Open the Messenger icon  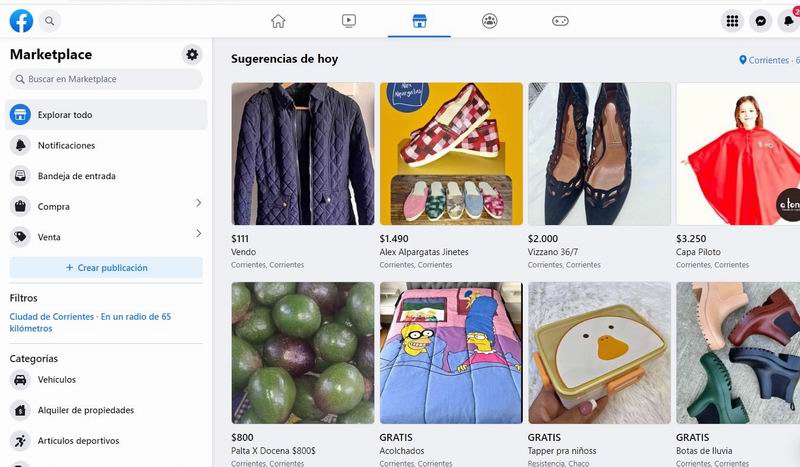[x=760, y=21]
